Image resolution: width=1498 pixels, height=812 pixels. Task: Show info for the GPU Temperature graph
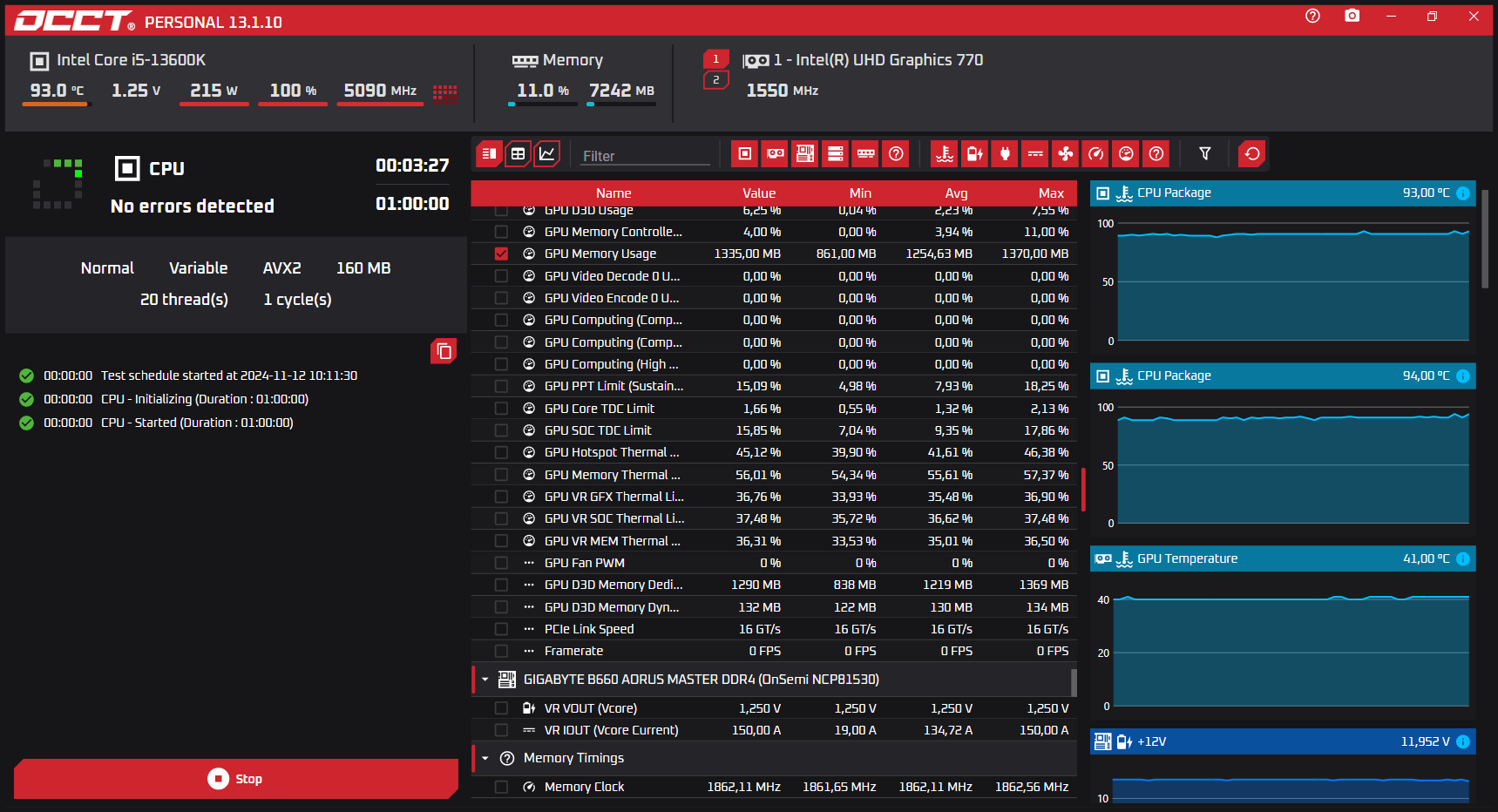1463,559
